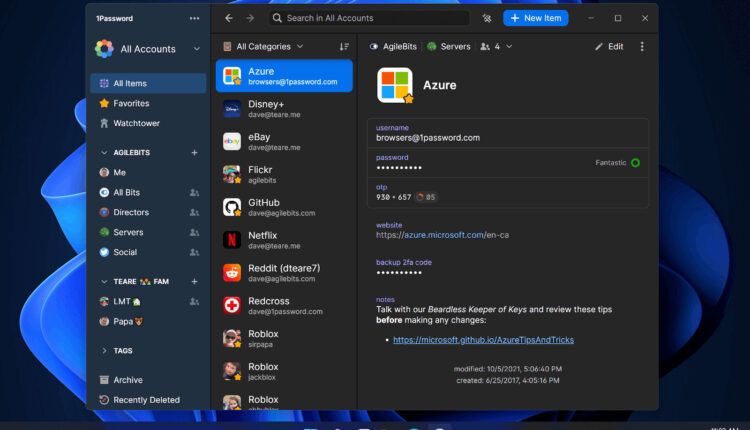Select the Roblox jackblox item

click(284, 372)
